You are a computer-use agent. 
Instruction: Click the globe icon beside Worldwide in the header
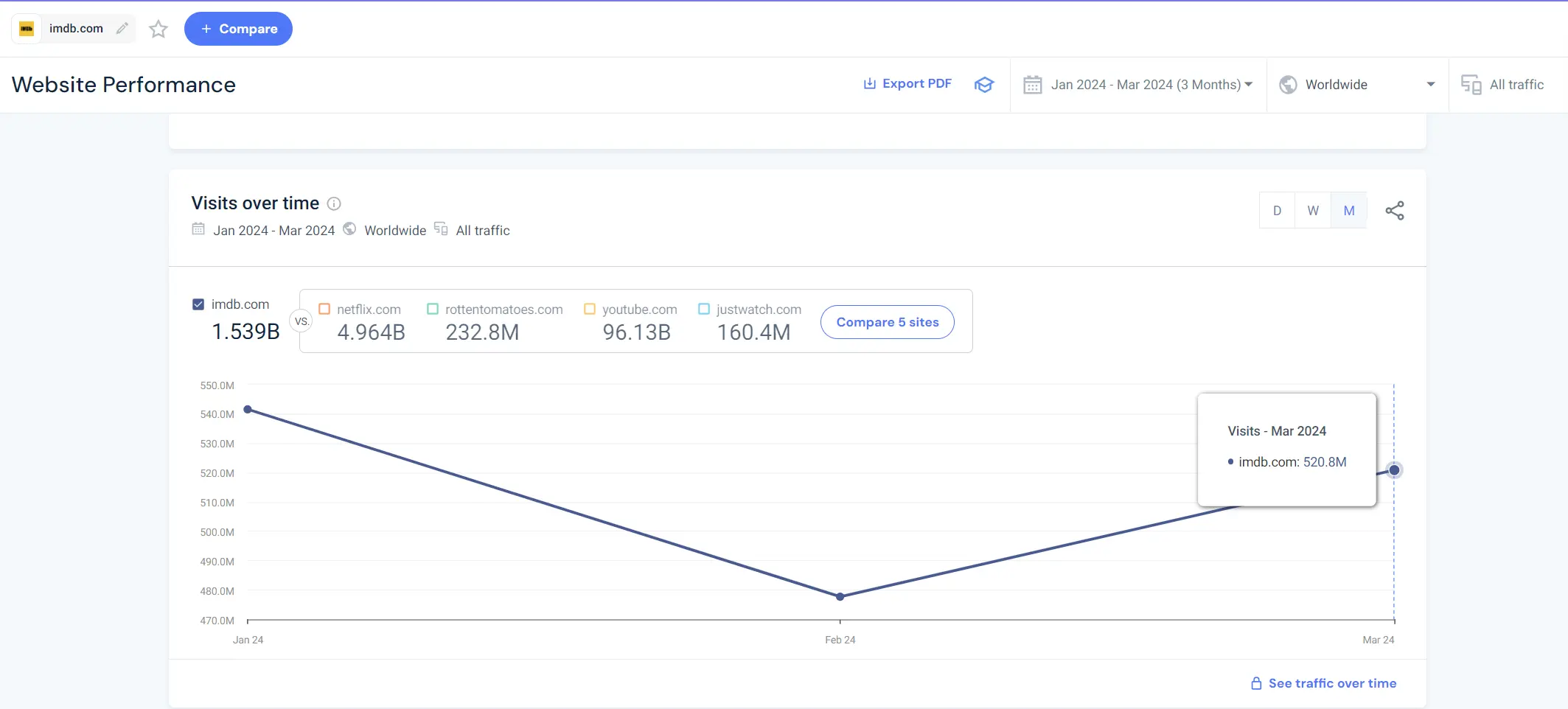tap(1288, 85)
